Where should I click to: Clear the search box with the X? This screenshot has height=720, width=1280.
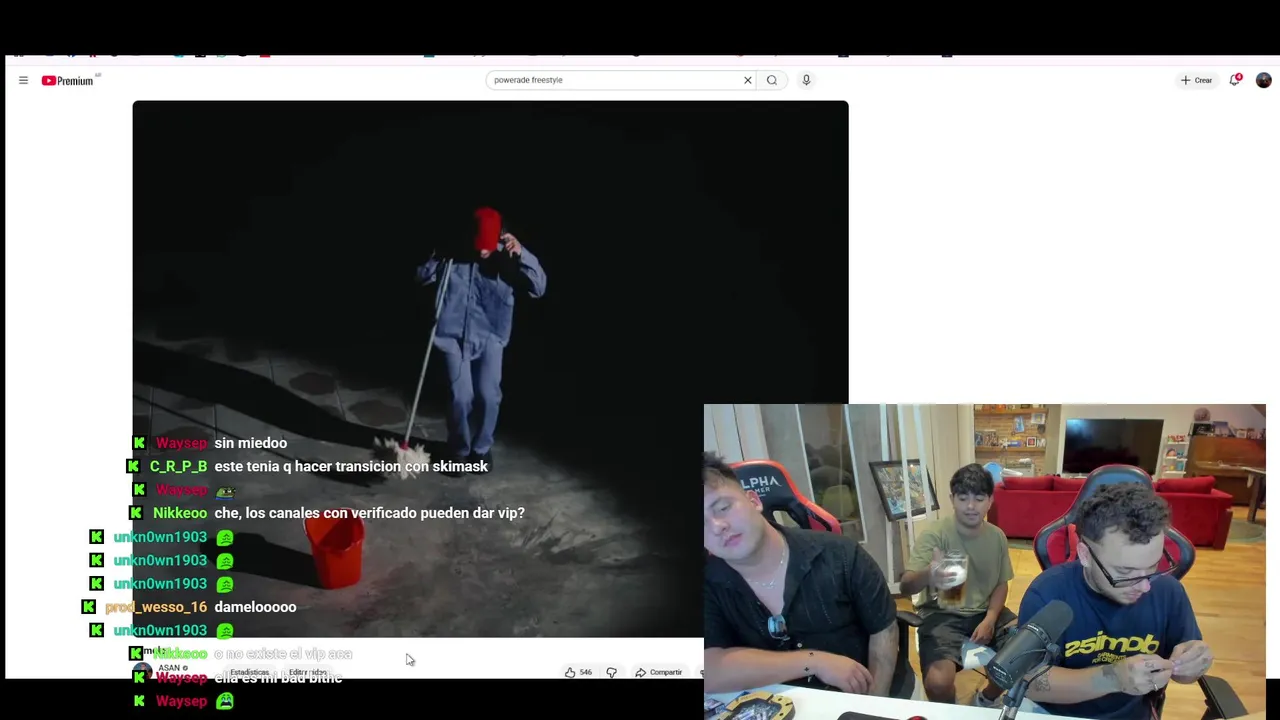pyautogui.click(x=747, y=80)
